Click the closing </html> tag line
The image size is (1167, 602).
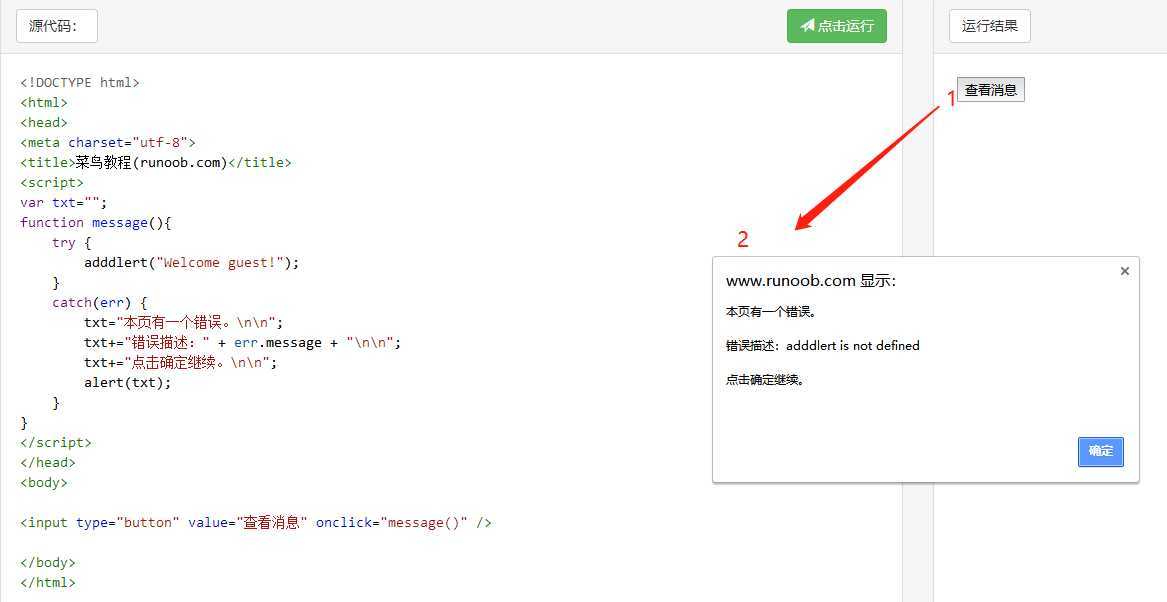[48, 583]
